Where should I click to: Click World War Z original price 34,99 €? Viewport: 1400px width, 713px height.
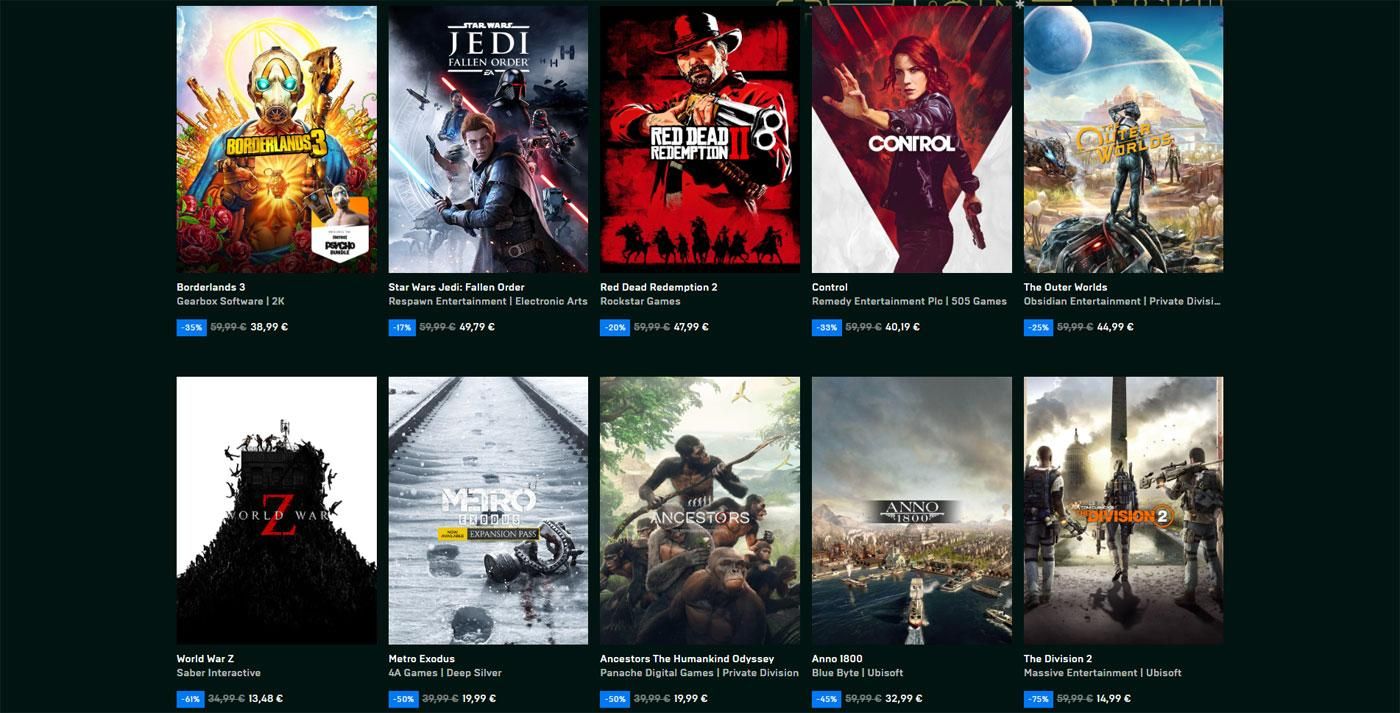pos(227,699)
